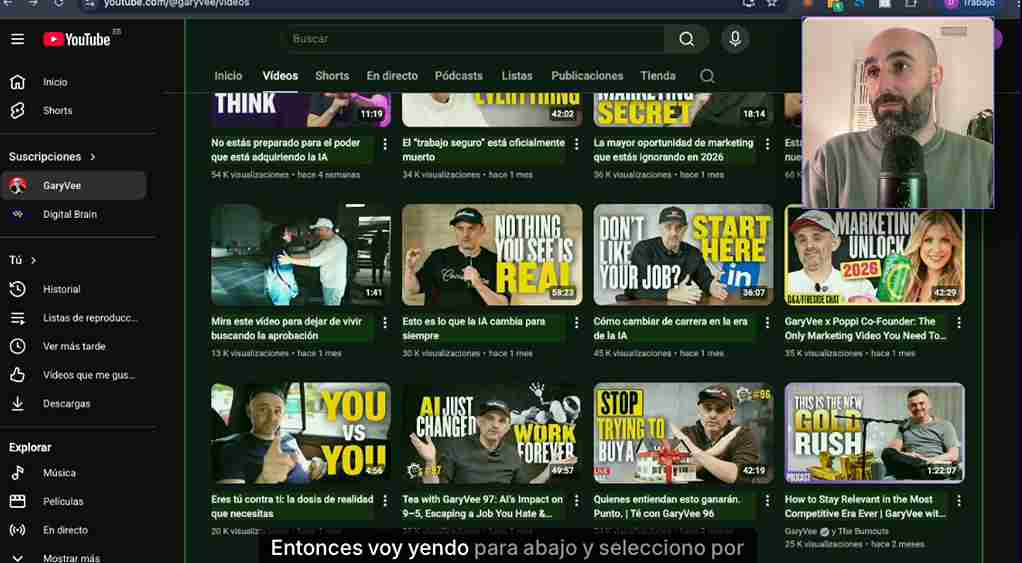Play the 'Marketing Unlock 2026' thumbnail

(x=875, y=255)
